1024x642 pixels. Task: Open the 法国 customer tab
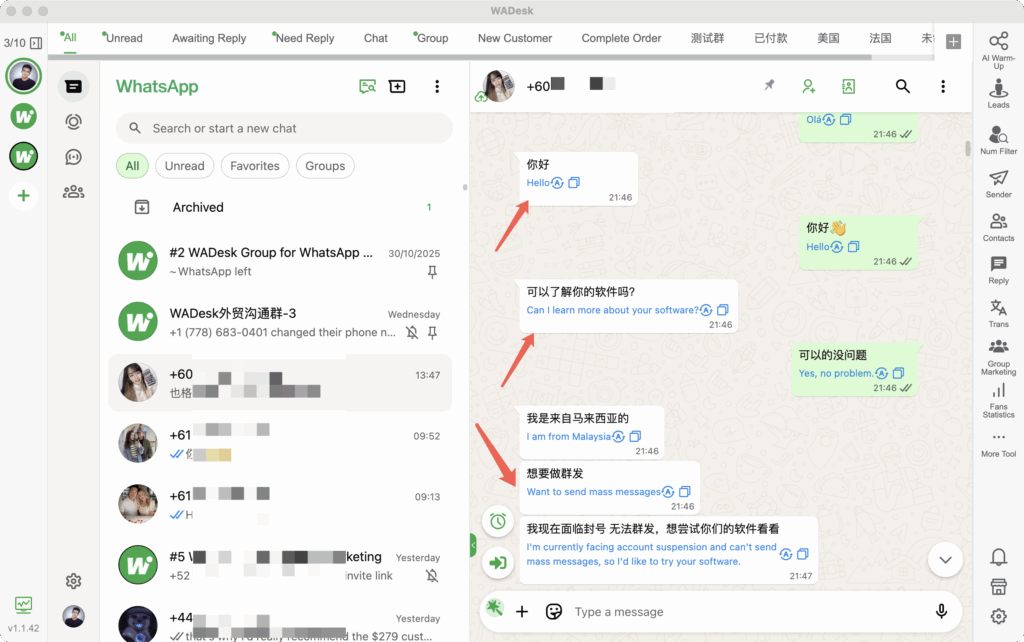click(x=879, y=38)
